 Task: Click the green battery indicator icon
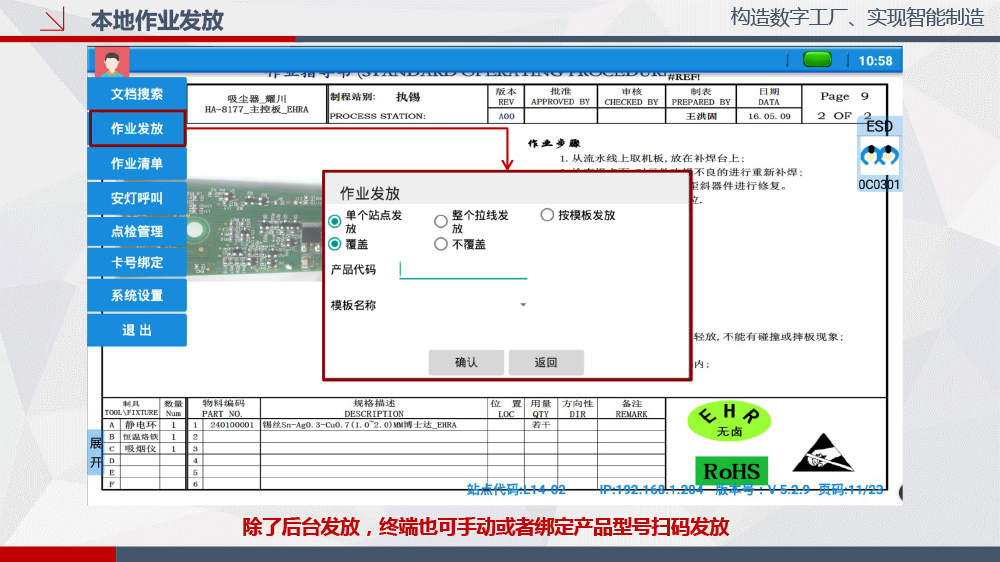(x=817, y=60)
